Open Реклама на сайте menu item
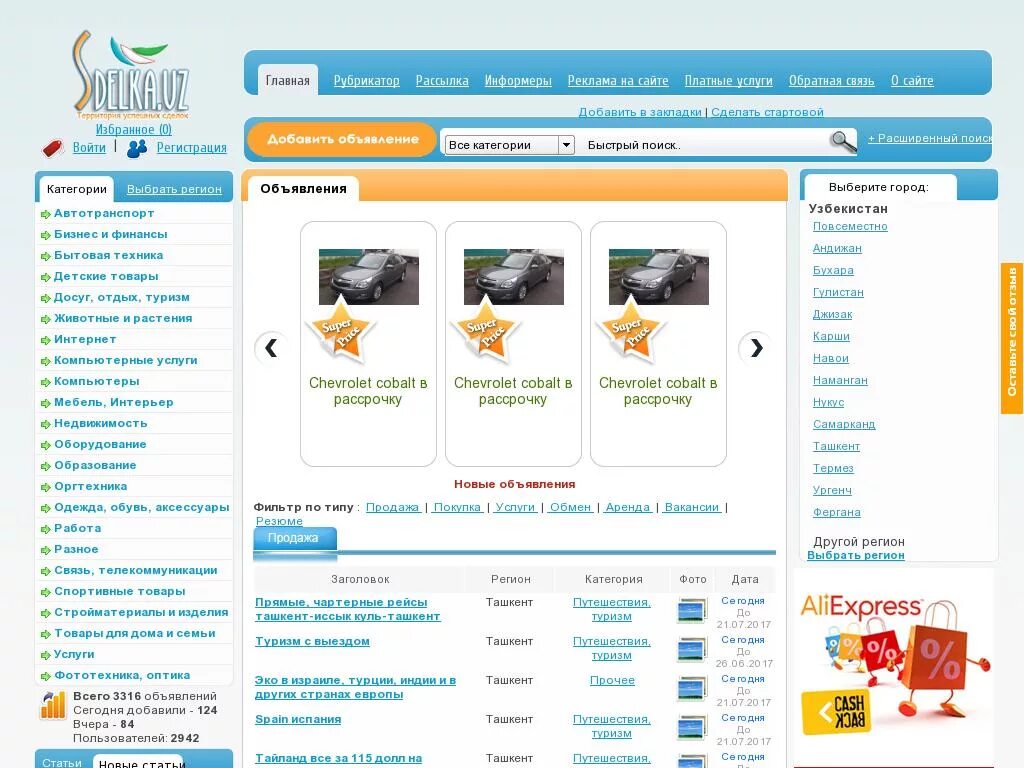Viewport: 1024px width, 768px height. [x=618, y=80]
